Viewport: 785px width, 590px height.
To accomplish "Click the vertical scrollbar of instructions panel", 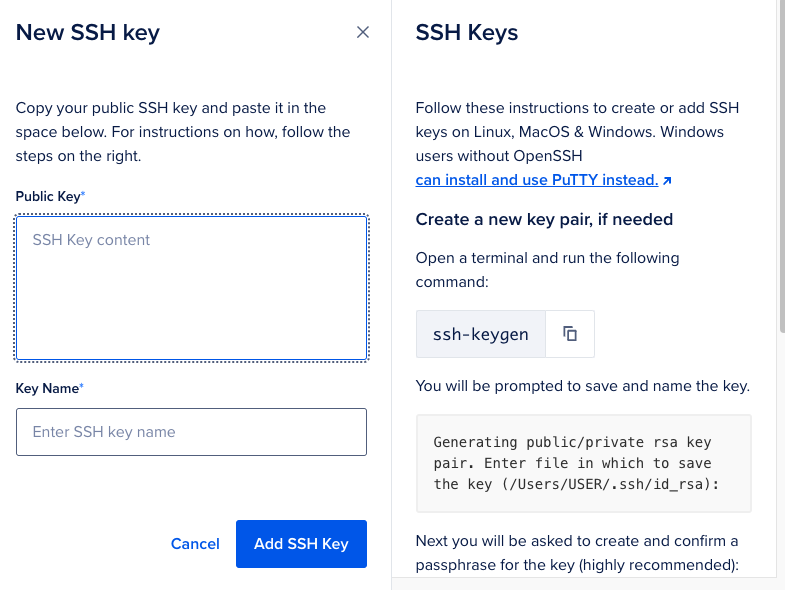I will 781,165.
